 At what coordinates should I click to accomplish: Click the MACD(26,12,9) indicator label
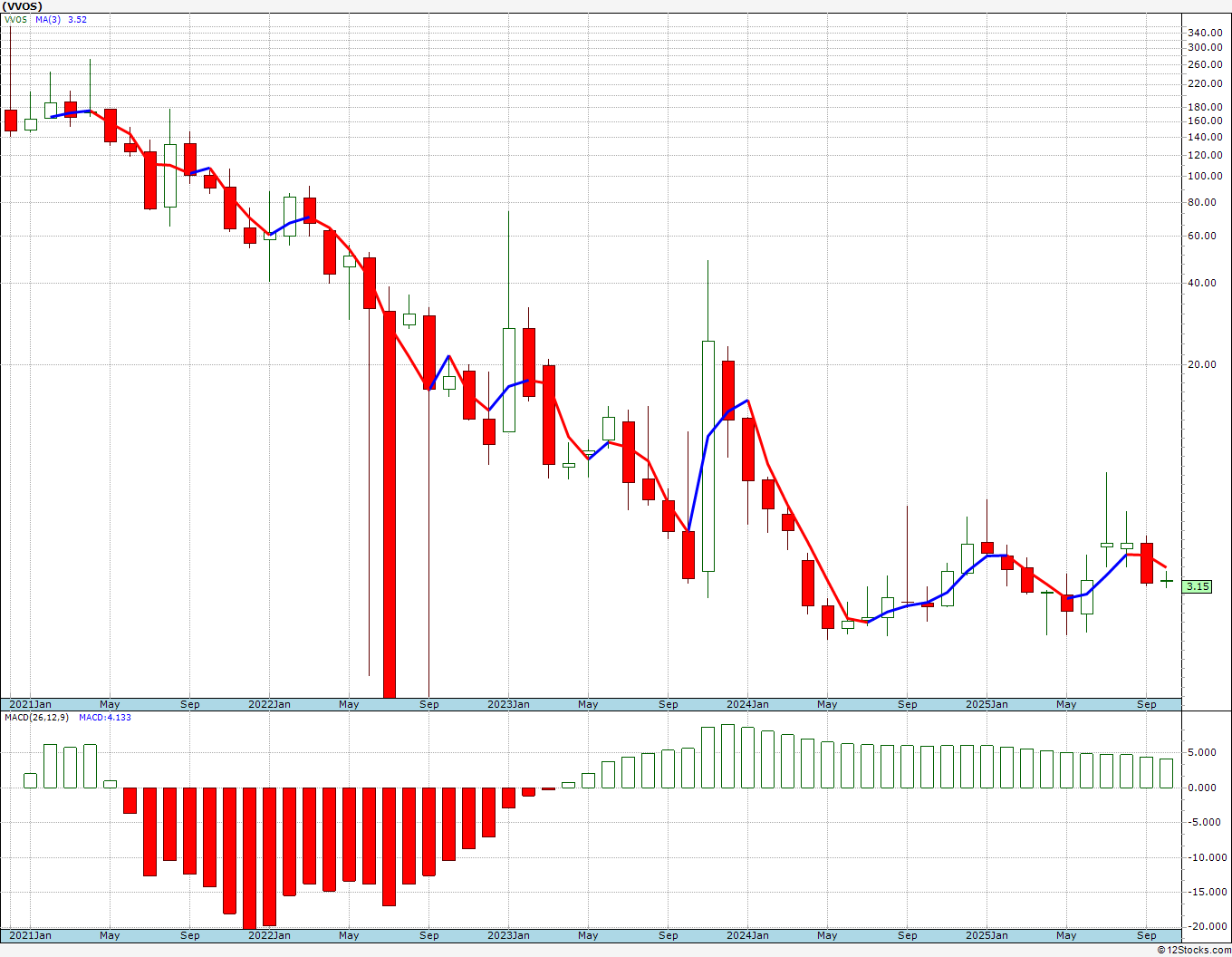pos(36,717)
